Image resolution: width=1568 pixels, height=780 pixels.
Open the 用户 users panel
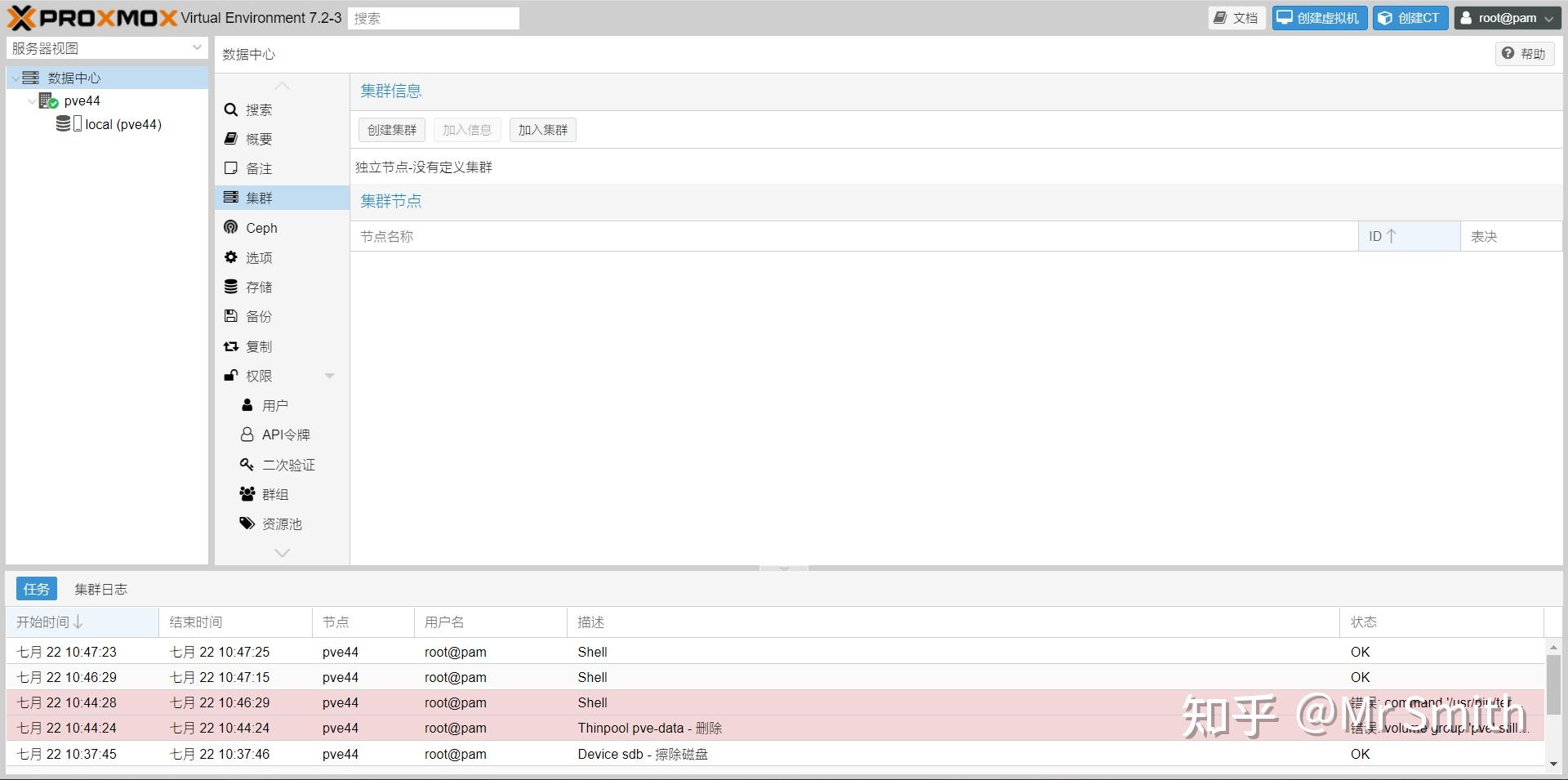click(x=275, y=404)
